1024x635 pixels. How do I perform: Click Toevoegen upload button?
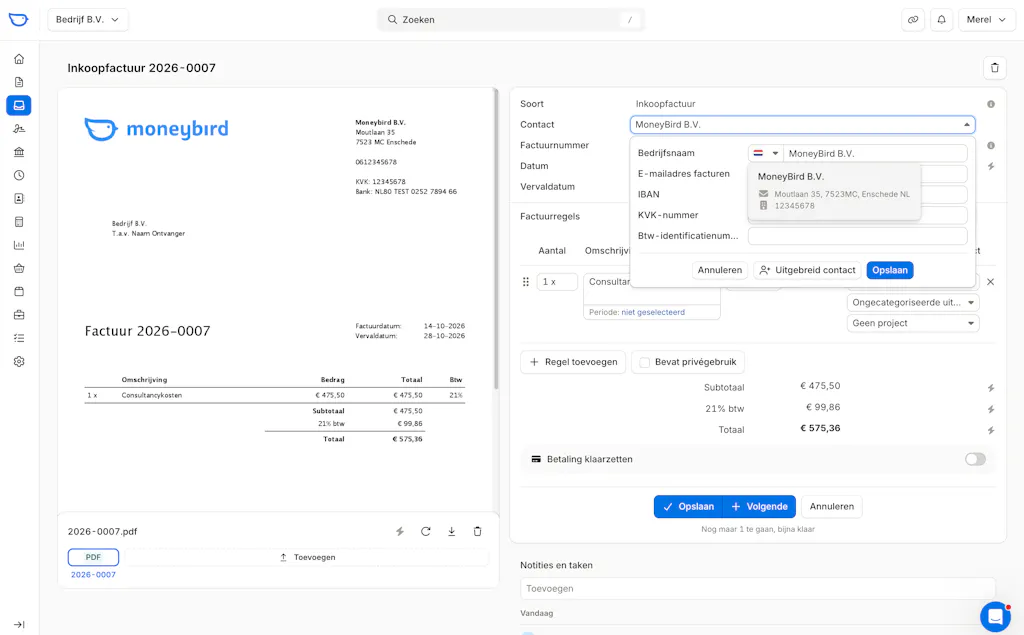pyautogui.click(x=307, y=557)
